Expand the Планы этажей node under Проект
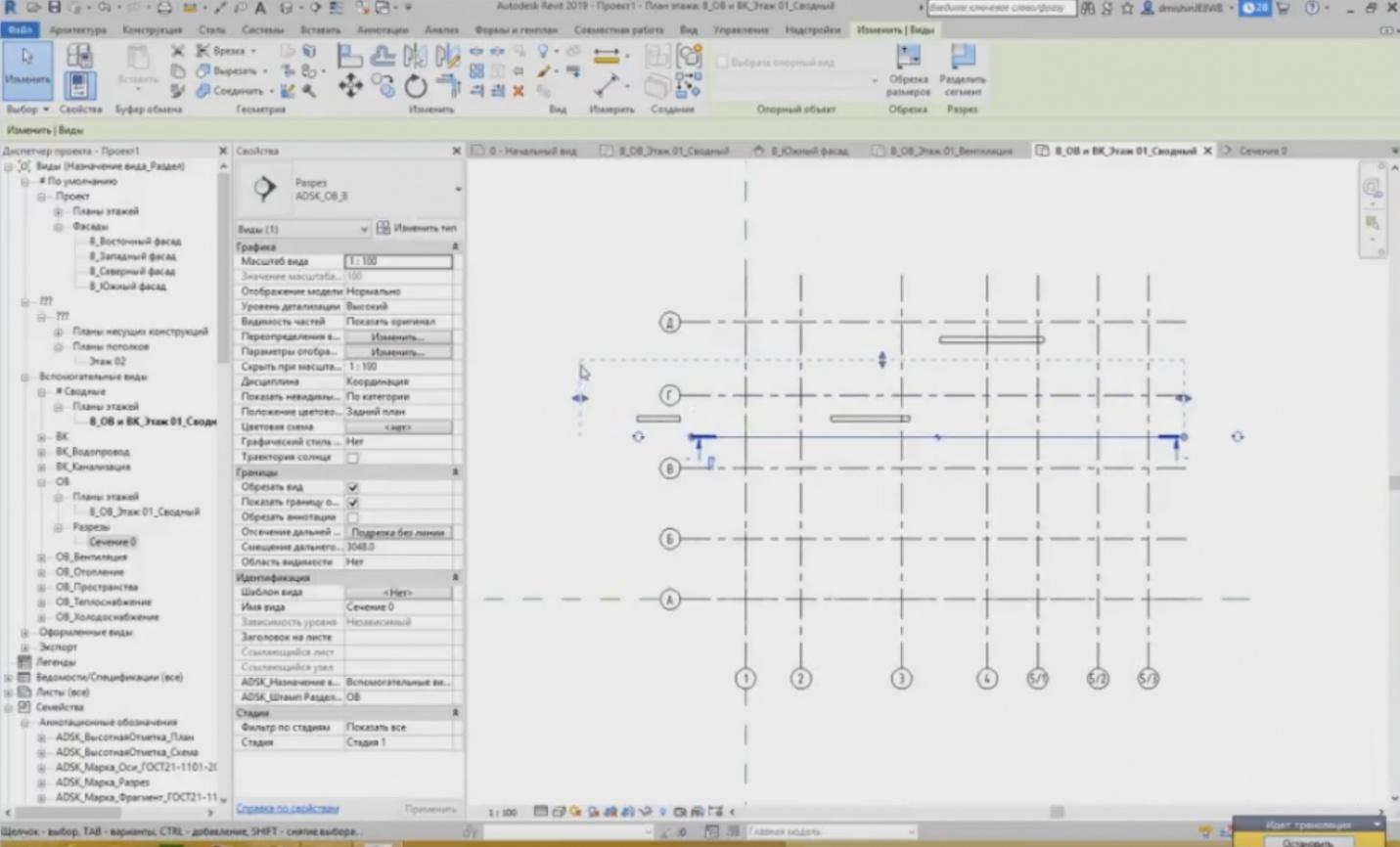1400x847 pixels. pos(58,211)
